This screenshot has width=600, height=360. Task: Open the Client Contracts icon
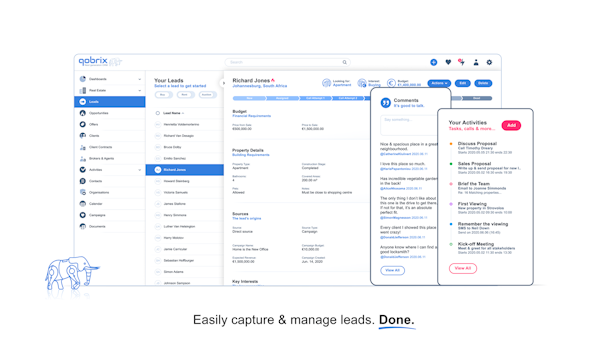click(x=83, y=147)
